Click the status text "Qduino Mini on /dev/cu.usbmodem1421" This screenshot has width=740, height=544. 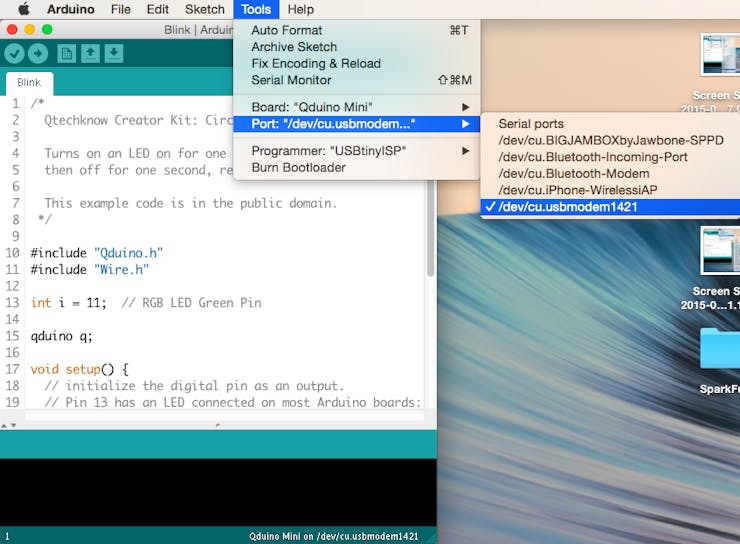(334, 536)
